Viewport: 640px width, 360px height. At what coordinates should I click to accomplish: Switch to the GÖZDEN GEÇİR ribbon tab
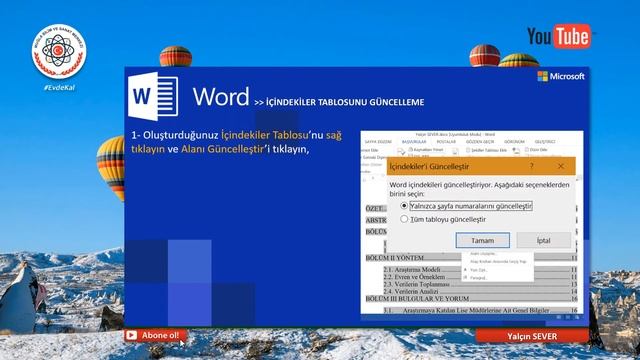(480, 142)
